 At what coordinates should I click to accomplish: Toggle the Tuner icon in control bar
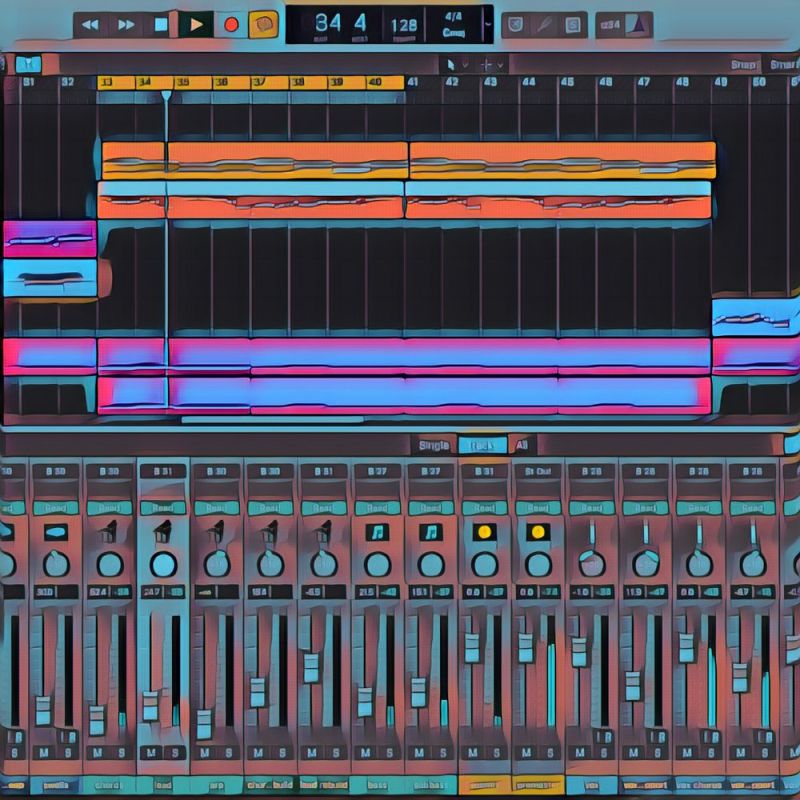[544, 24]
